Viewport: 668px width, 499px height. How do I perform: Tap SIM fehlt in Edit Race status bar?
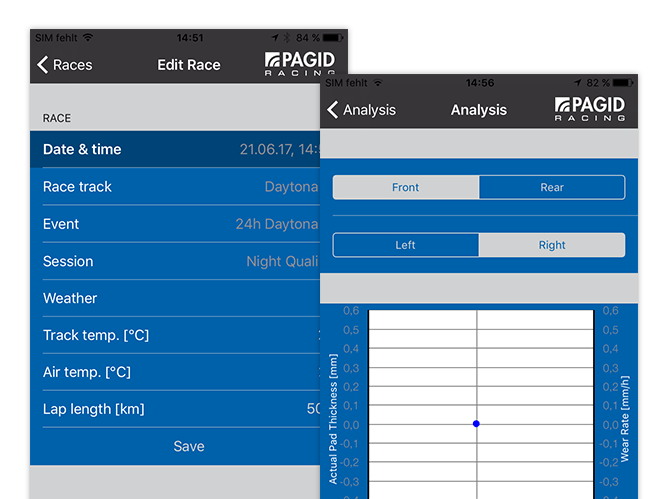coord(56,38)
